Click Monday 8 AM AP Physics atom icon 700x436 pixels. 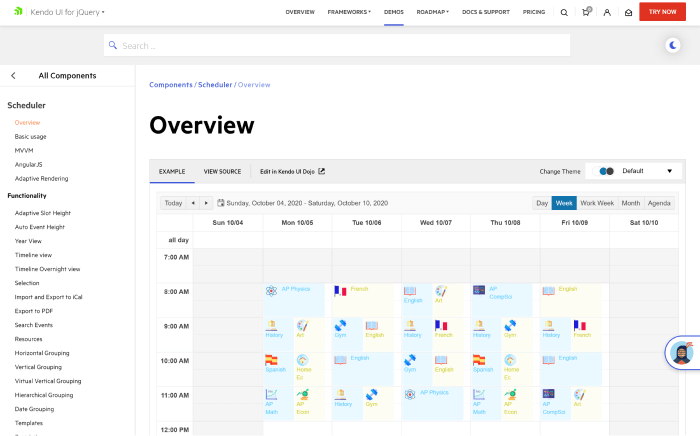(x=271, y=291)
